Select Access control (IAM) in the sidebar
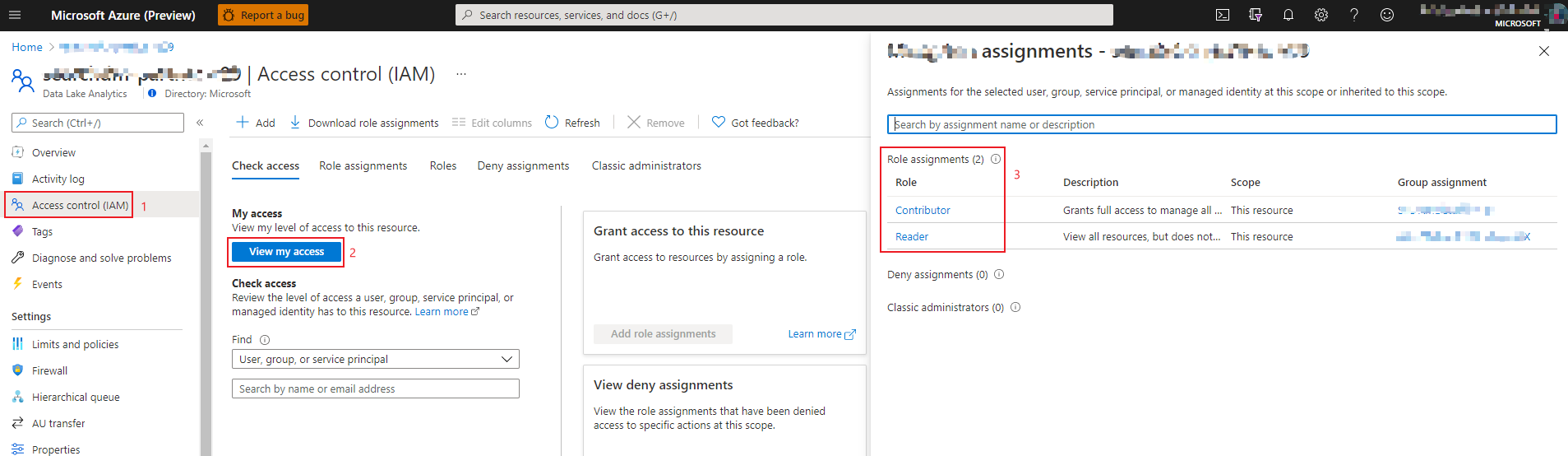Viewport: 1568px width, 456px height. (80, 205)
